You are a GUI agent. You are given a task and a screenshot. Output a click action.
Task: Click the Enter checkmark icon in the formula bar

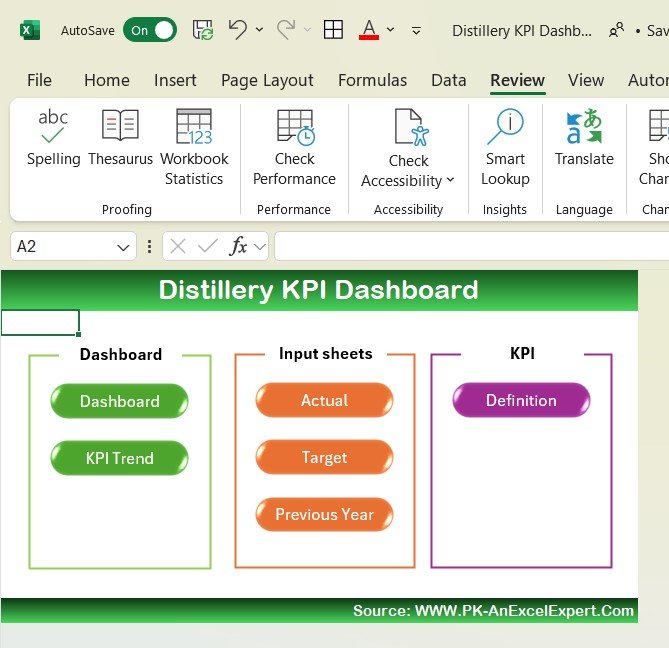pos(208,246)
